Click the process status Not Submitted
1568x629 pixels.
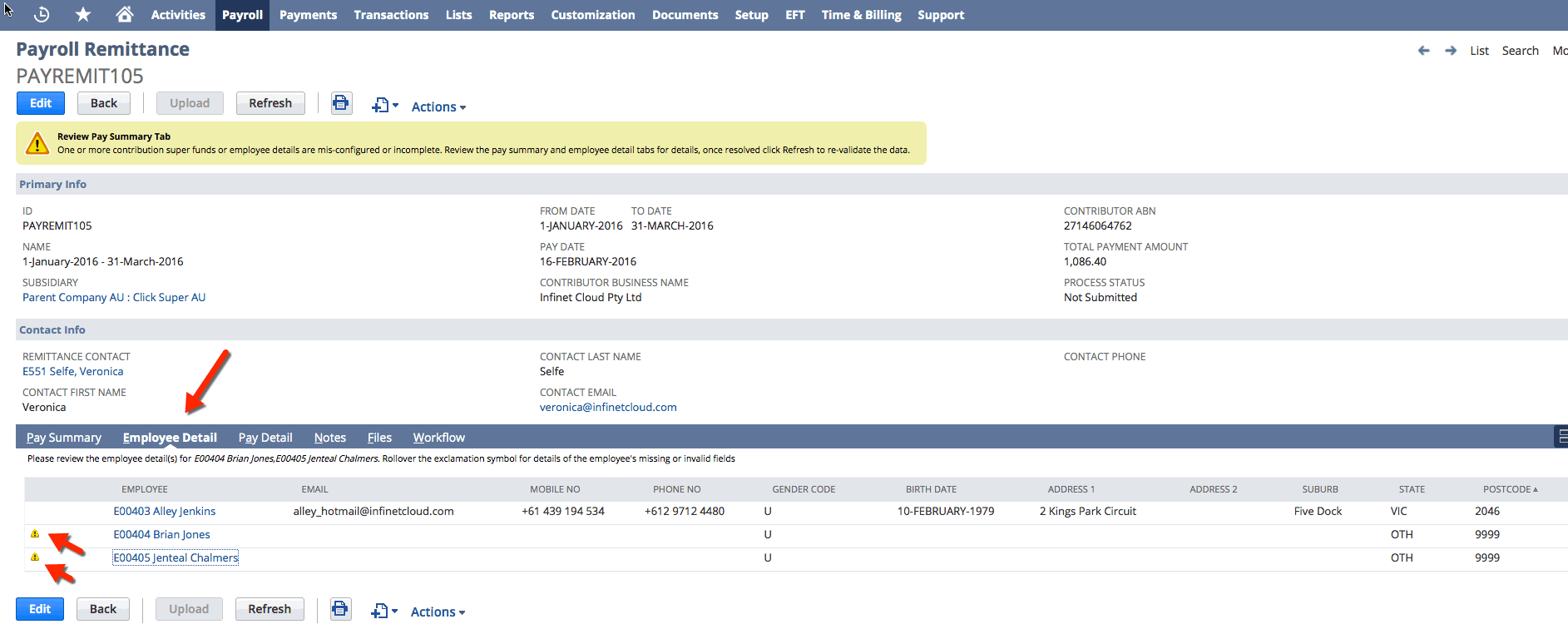click(1100, 297)
